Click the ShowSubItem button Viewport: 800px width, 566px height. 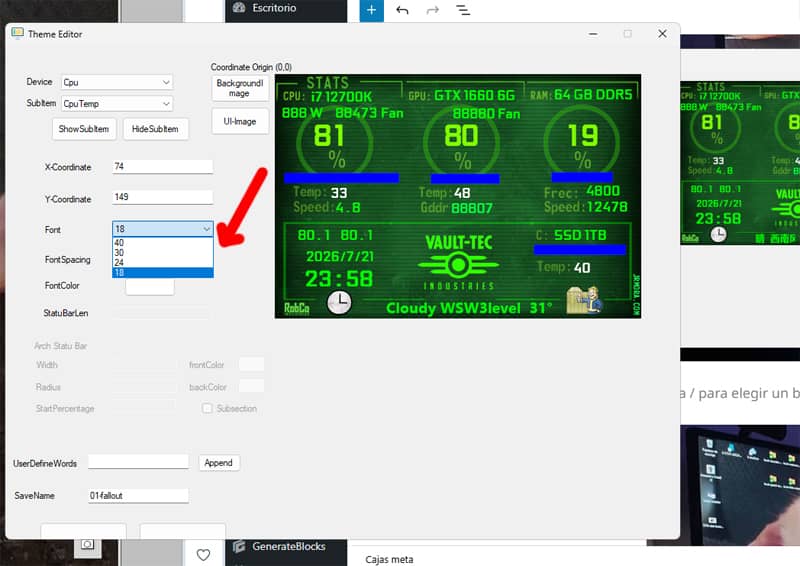tap(84, 129)
